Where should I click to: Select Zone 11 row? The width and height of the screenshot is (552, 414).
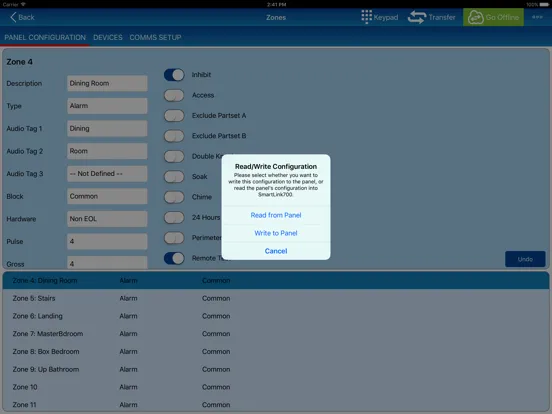tap(276, 405)
